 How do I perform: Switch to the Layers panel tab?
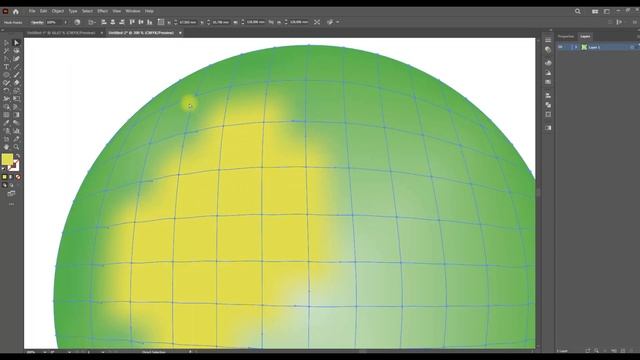(x=585, y=37)
